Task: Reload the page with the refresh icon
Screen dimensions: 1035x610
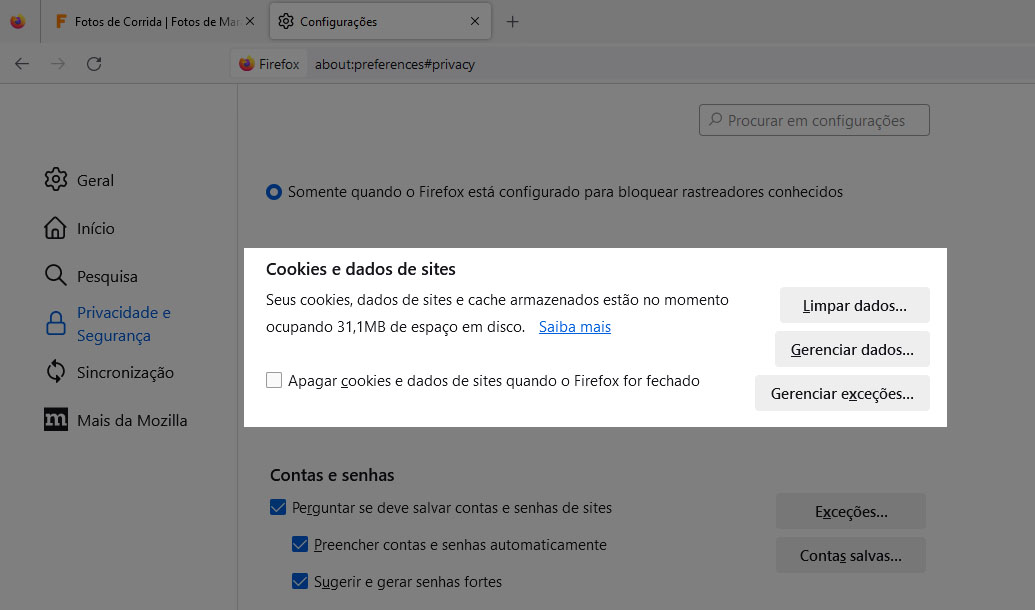Action: click(x=94, y=64)
